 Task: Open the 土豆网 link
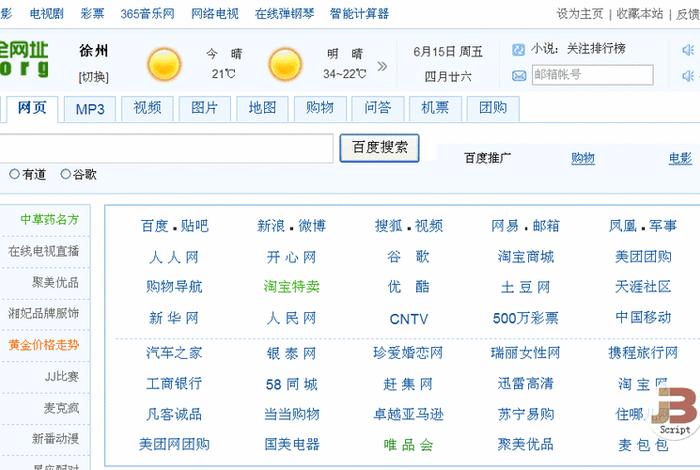tap(525, 287)
